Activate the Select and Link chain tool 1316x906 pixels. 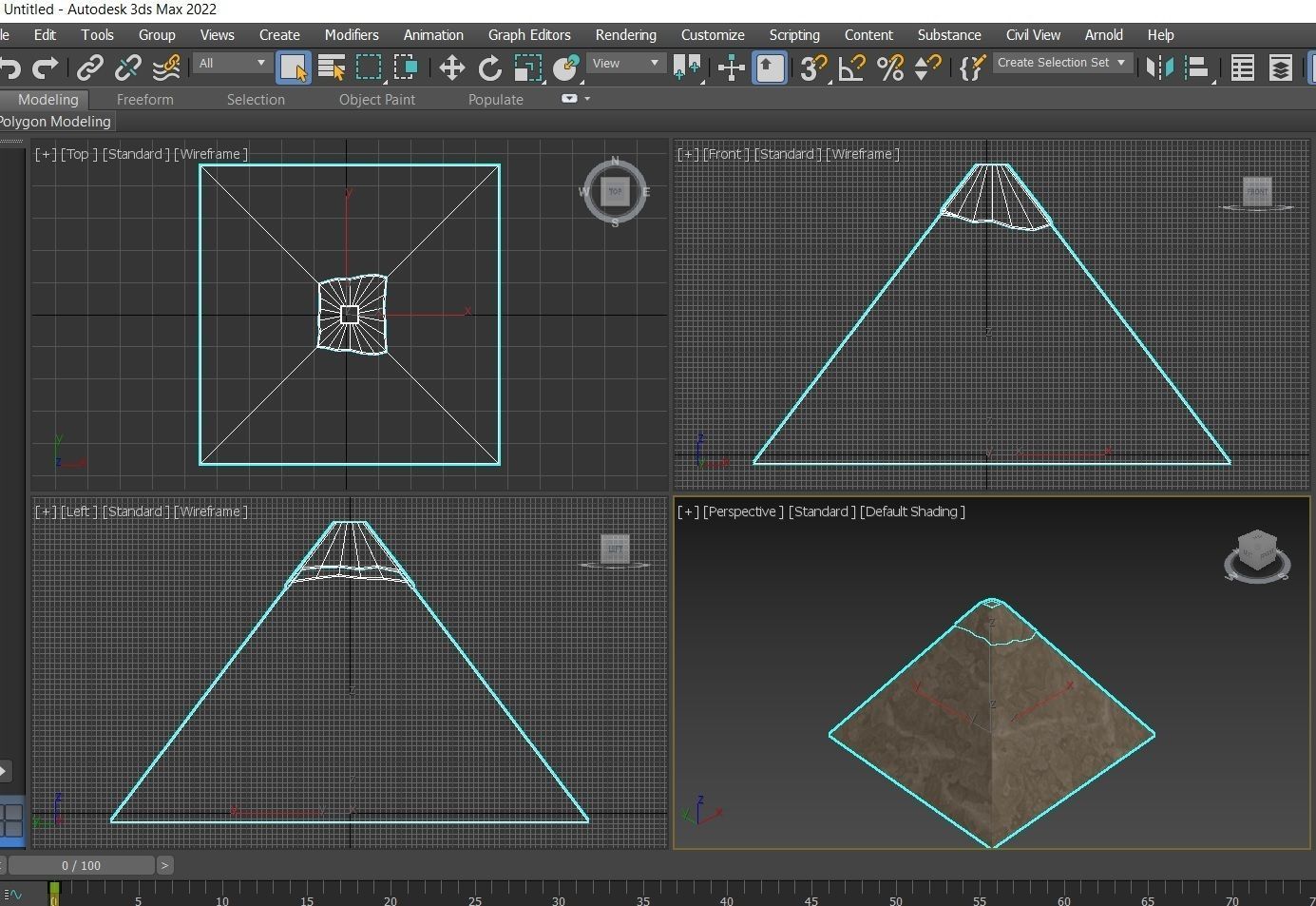pos(89,67)
